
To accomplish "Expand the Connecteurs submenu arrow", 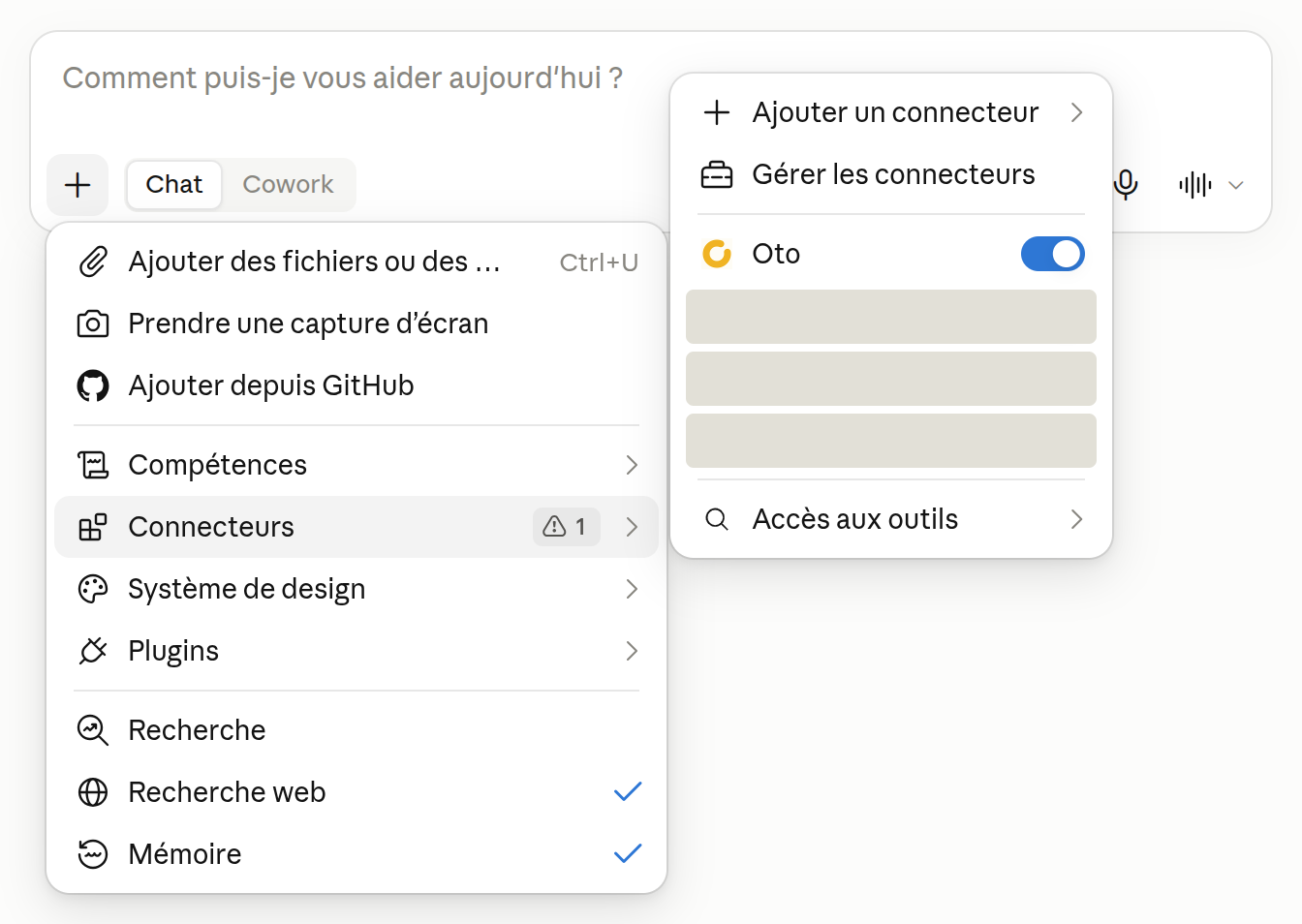I will [x=632, y=527].
